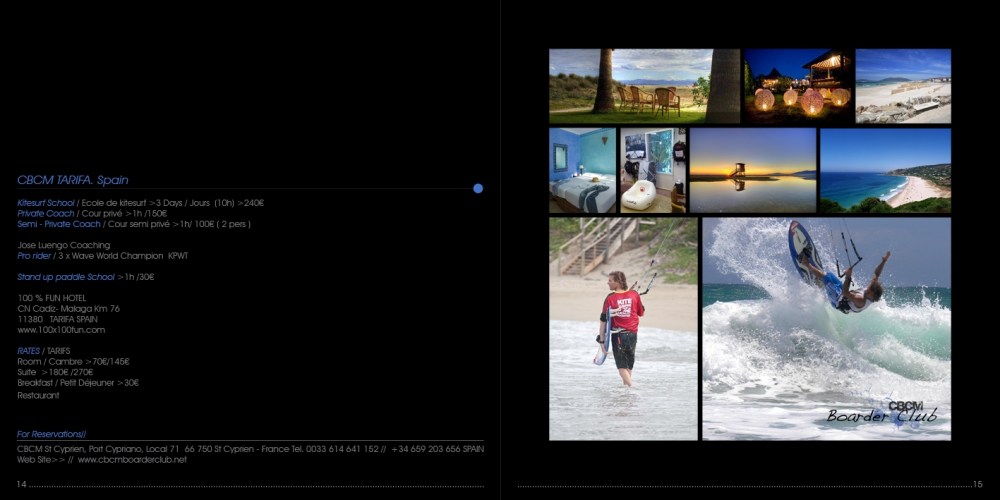Screen dimensions: 1000x500
Task: Click page number 15
Action: pyautogui.click(x=977, y=485)
